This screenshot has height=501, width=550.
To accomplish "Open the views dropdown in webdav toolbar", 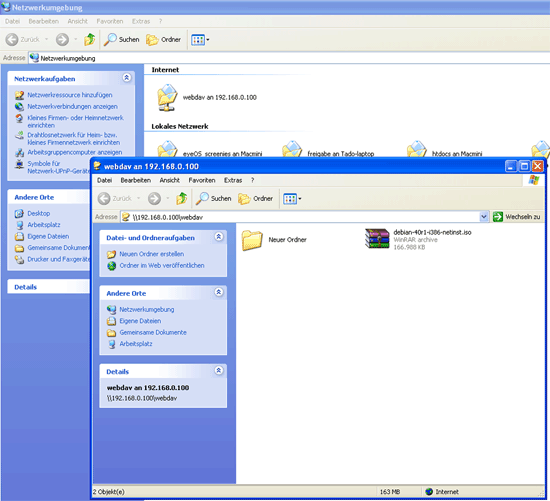I will [292, 199].
